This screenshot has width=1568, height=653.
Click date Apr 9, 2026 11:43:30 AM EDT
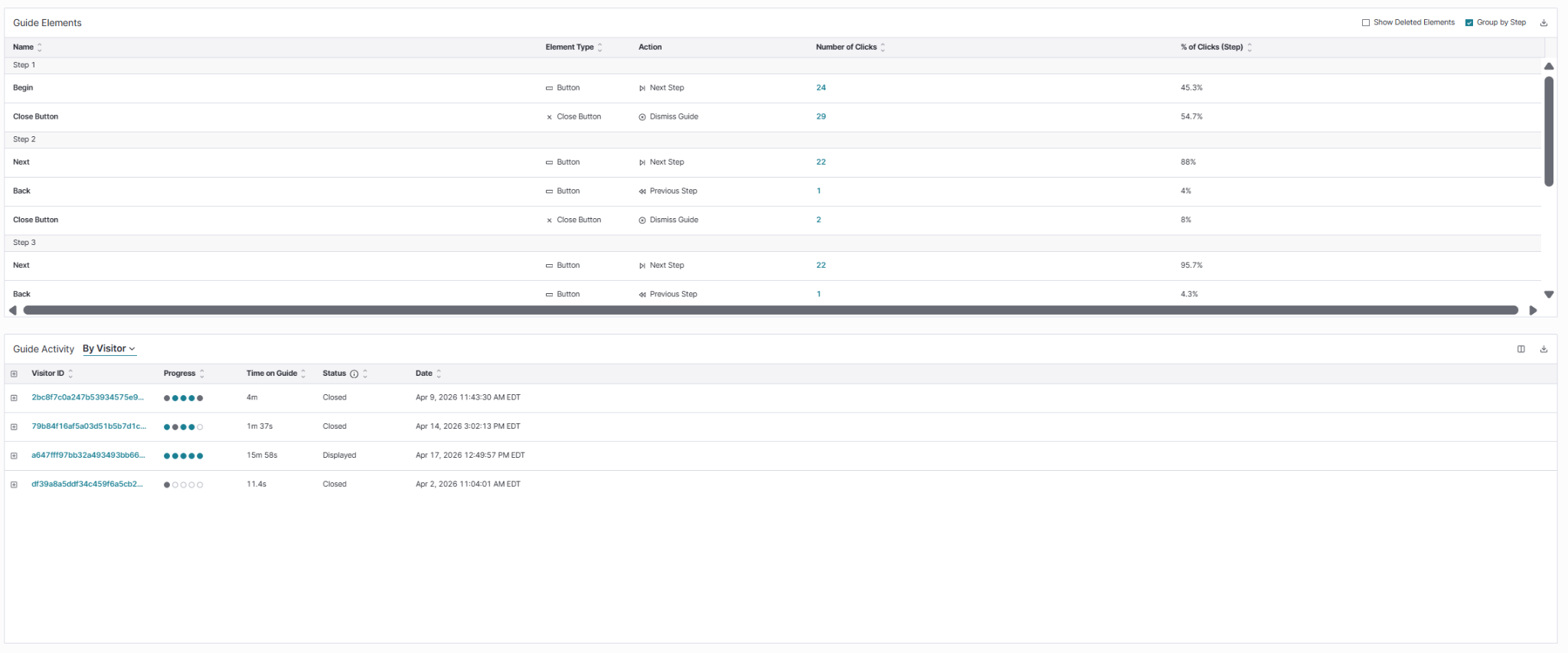[x=468, y=397]
